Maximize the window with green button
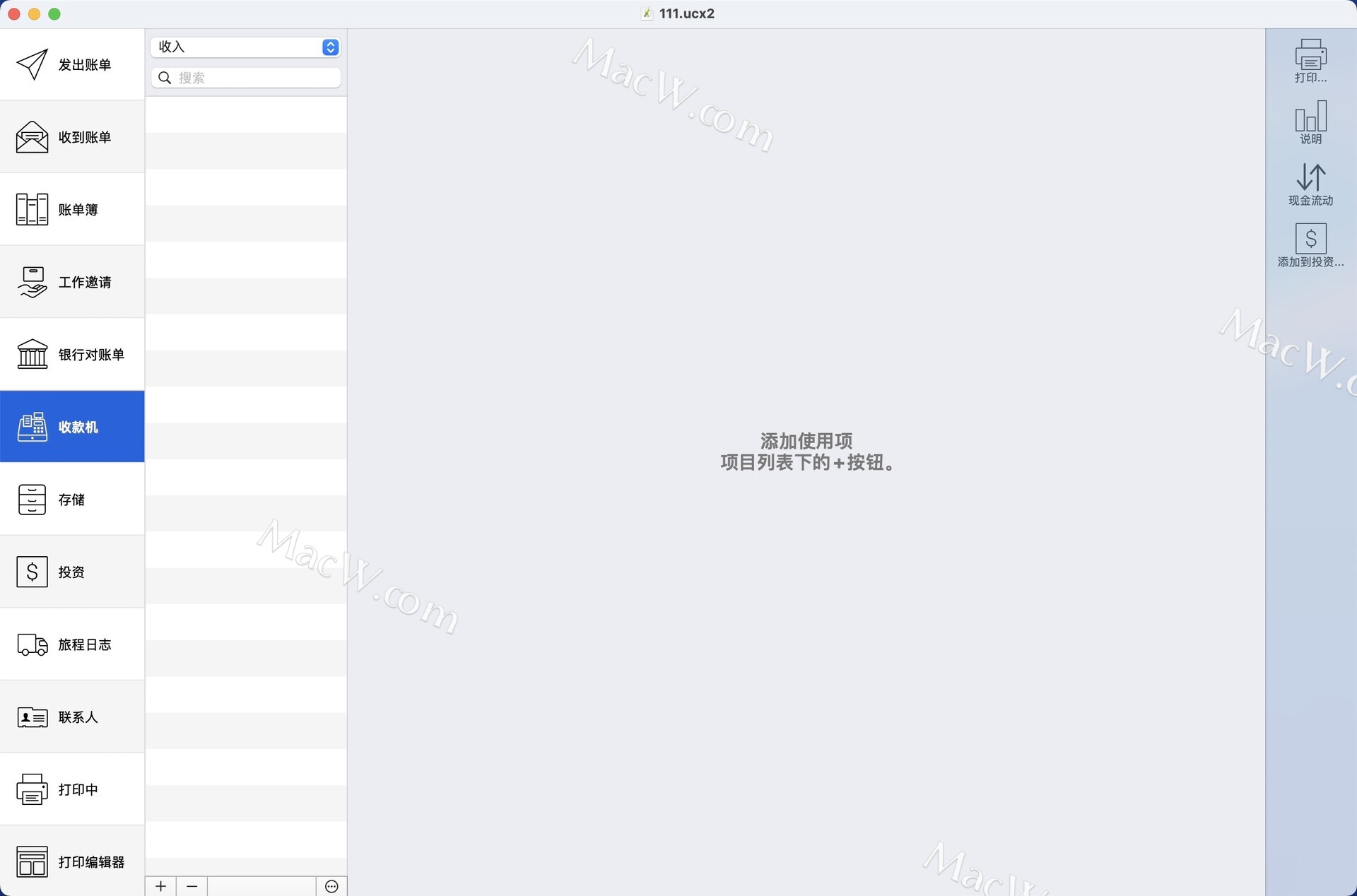Viewport: 1357px width, 896px height. click(x=54, y=13)
